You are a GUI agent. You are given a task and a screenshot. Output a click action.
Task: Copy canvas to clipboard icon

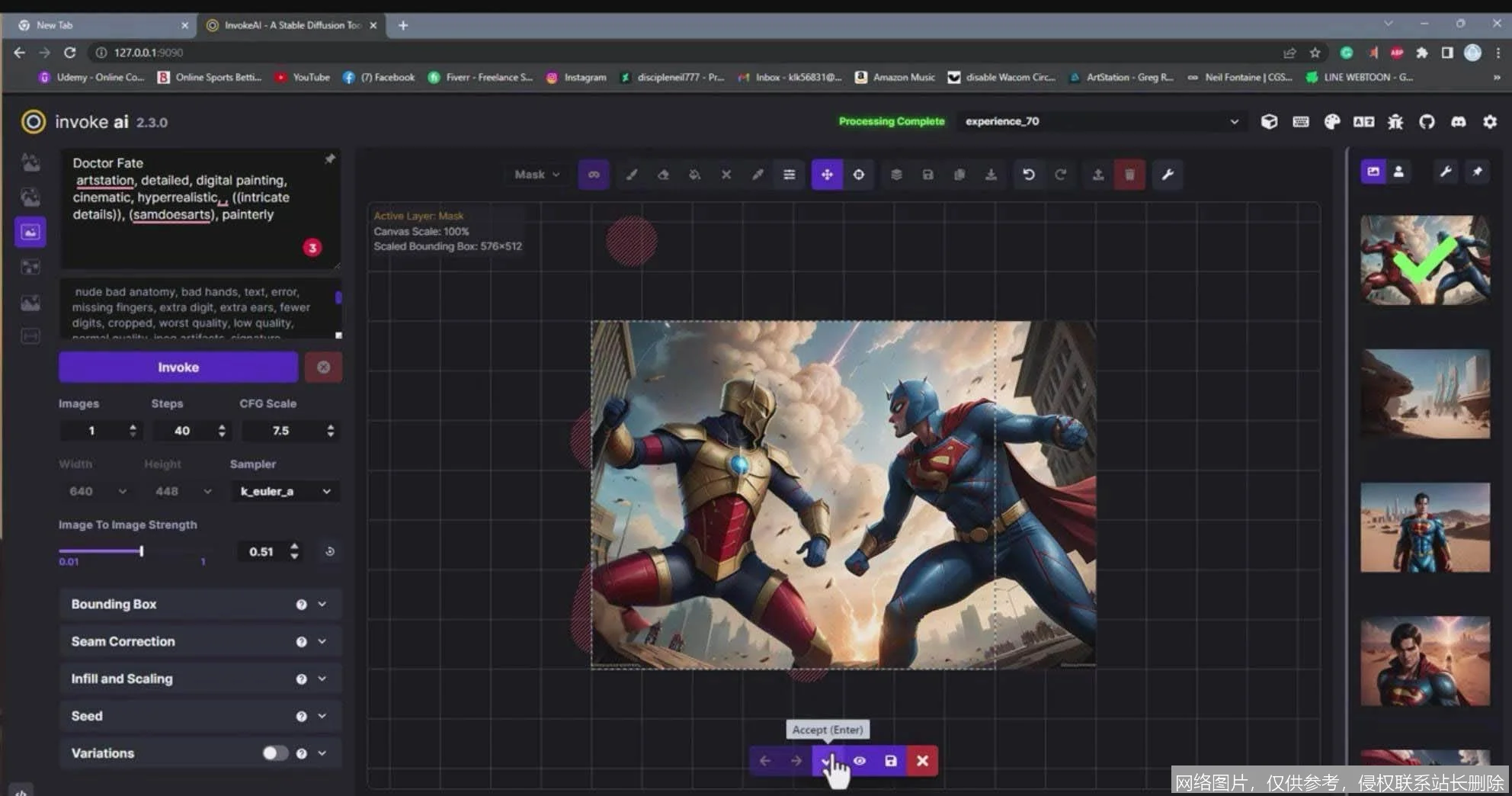coord(959,175)
